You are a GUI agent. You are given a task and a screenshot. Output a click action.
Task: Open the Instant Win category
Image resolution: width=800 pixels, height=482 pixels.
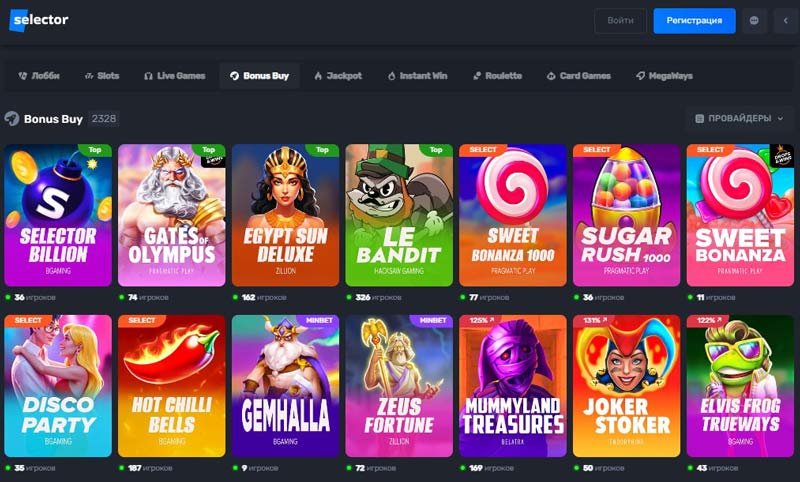pos(417,76)
